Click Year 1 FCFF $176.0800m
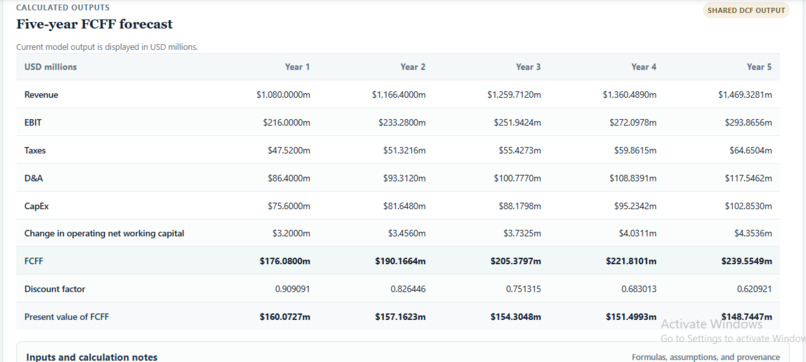The height and width of the screenshot is (362, 806). [x=285, y=261]
